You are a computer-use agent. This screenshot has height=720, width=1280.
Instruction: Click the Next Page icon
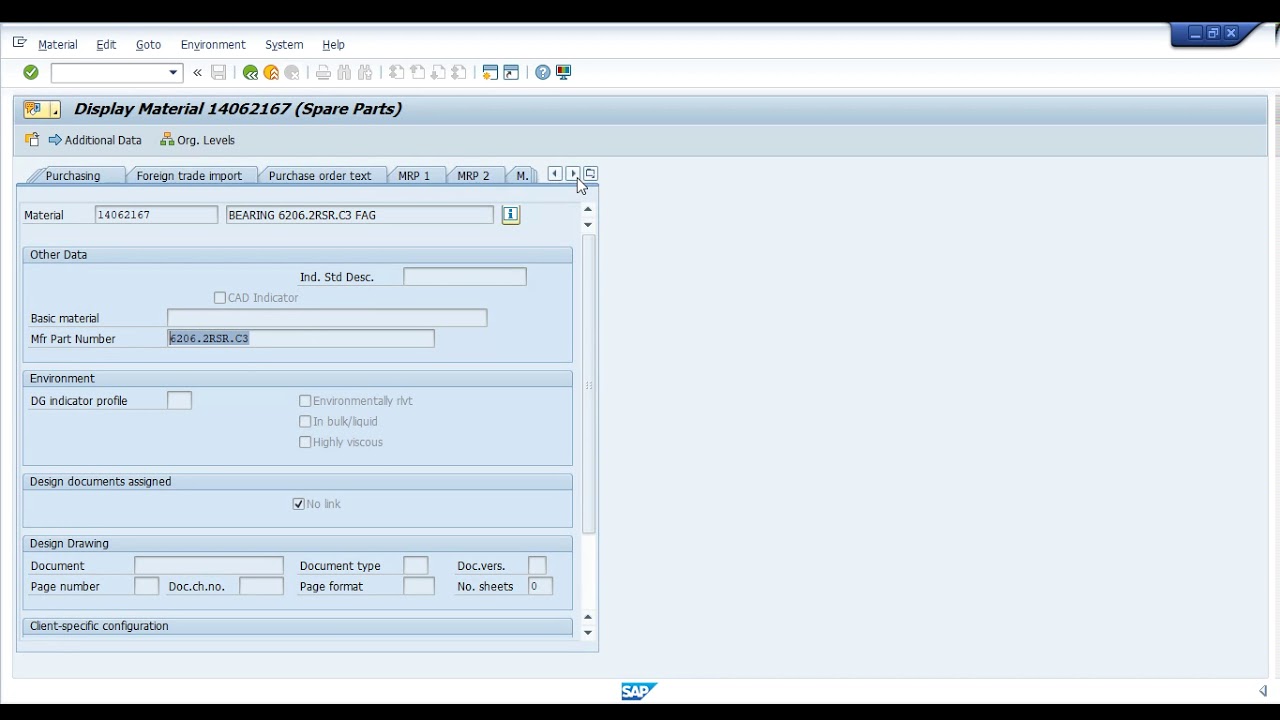438,72
